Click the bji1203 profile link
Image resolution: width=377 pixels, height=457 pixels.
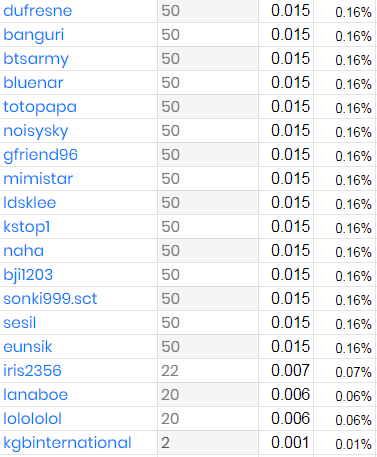click(x=28, y=275)
